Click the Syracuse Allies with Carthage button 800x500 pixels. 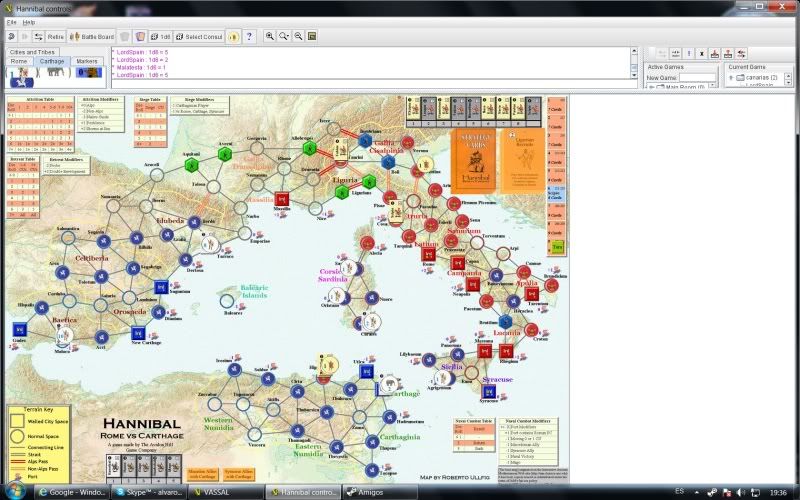(x=238, y=475)
